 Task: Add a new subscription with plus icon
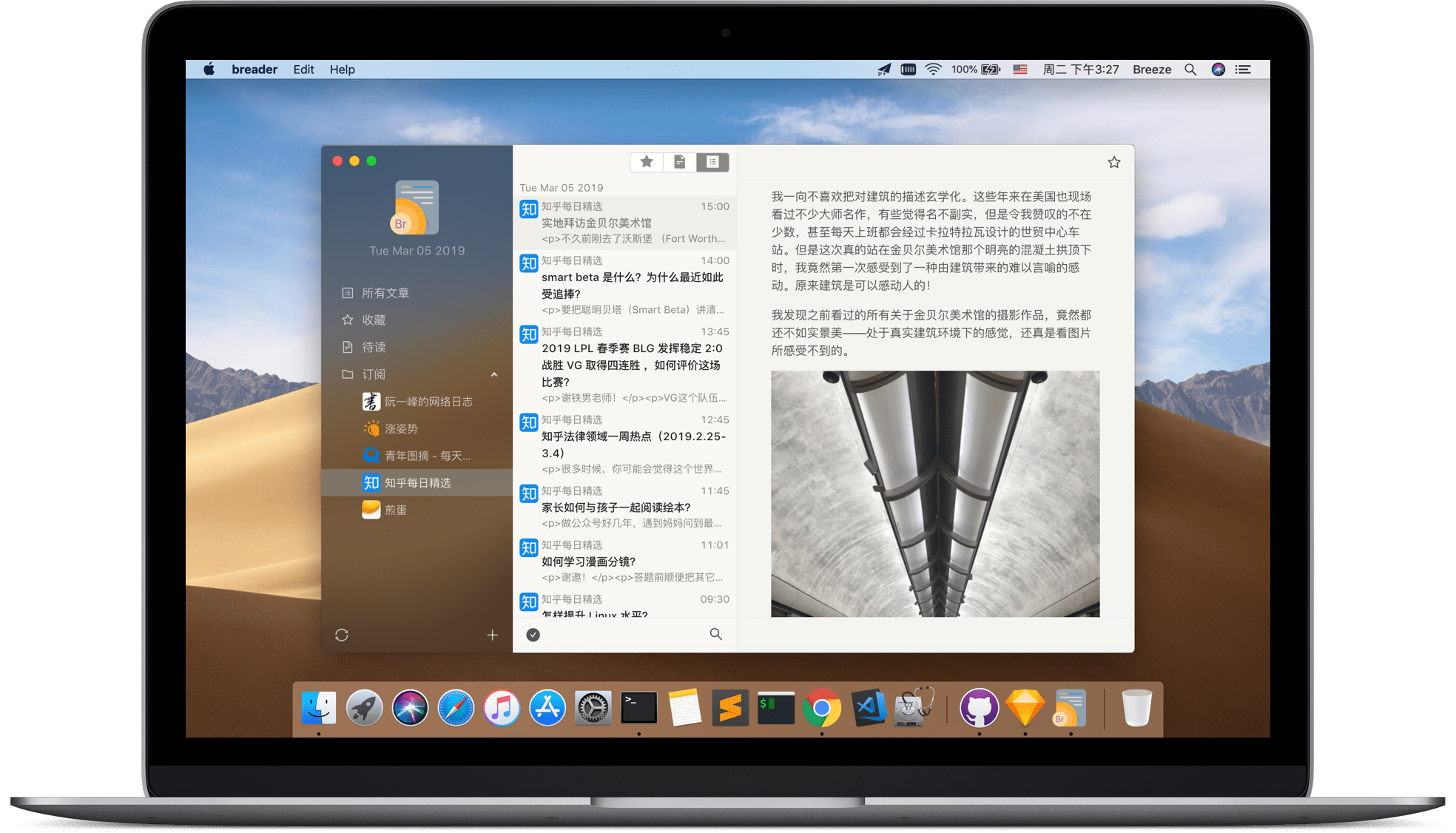point(492,635)
